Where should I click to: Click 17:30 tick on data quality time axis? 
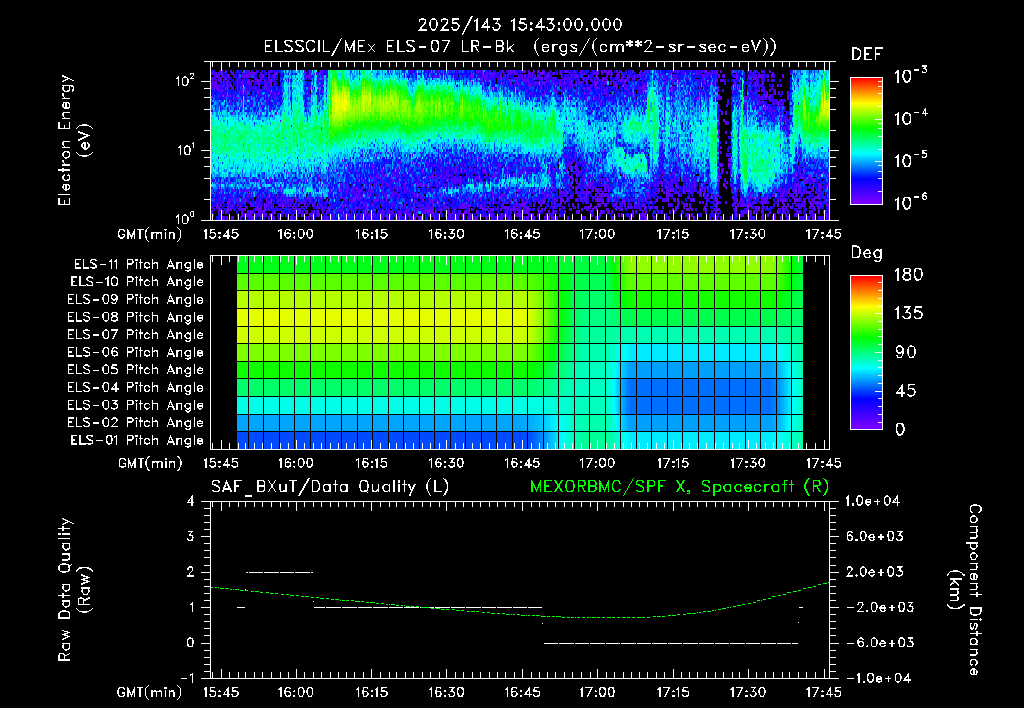click(748, 692)
